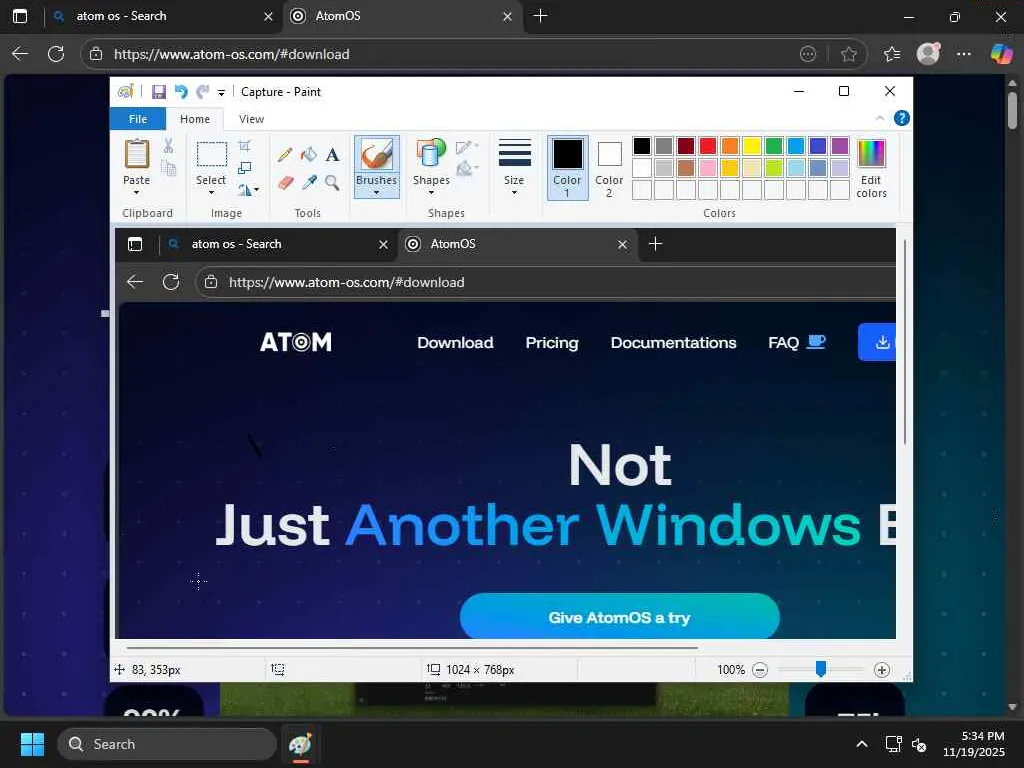Open the Windows Start menu

click(32, 744)
